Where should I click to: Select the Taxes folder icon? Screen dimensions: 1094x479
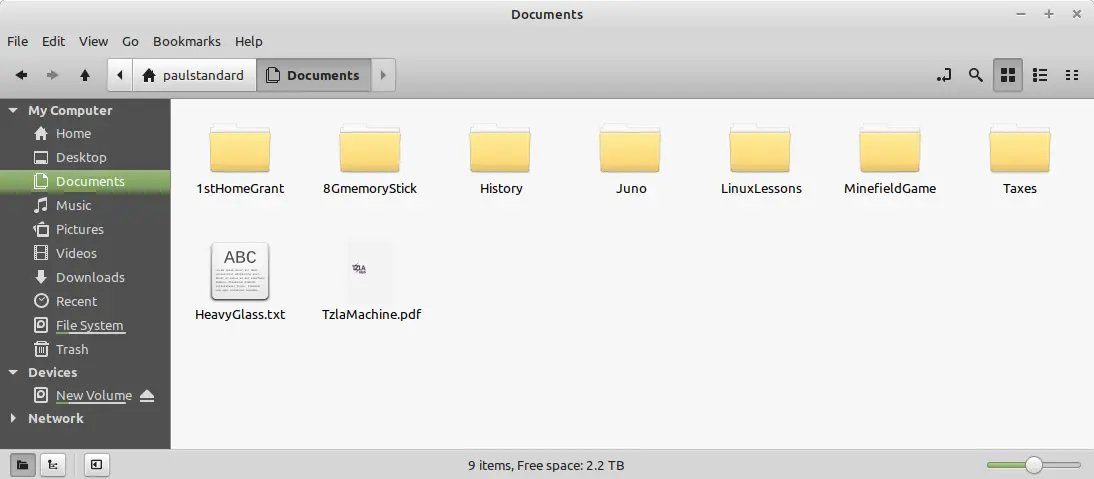coord(1020,148)
